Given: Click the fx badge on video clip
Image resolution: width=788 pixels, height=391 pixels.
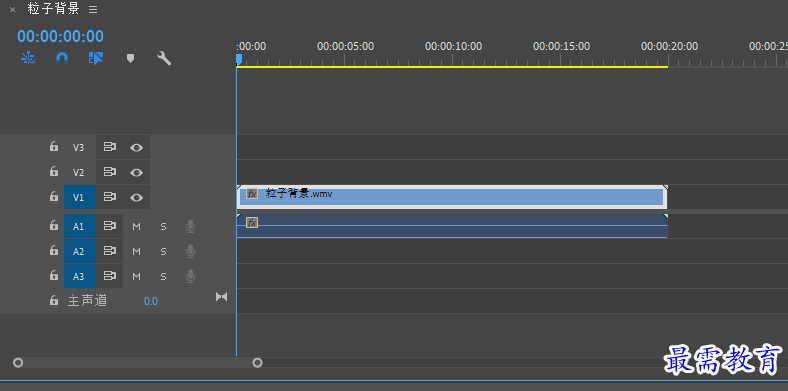Looking at the screenshot, I should [x=252, y=193].
